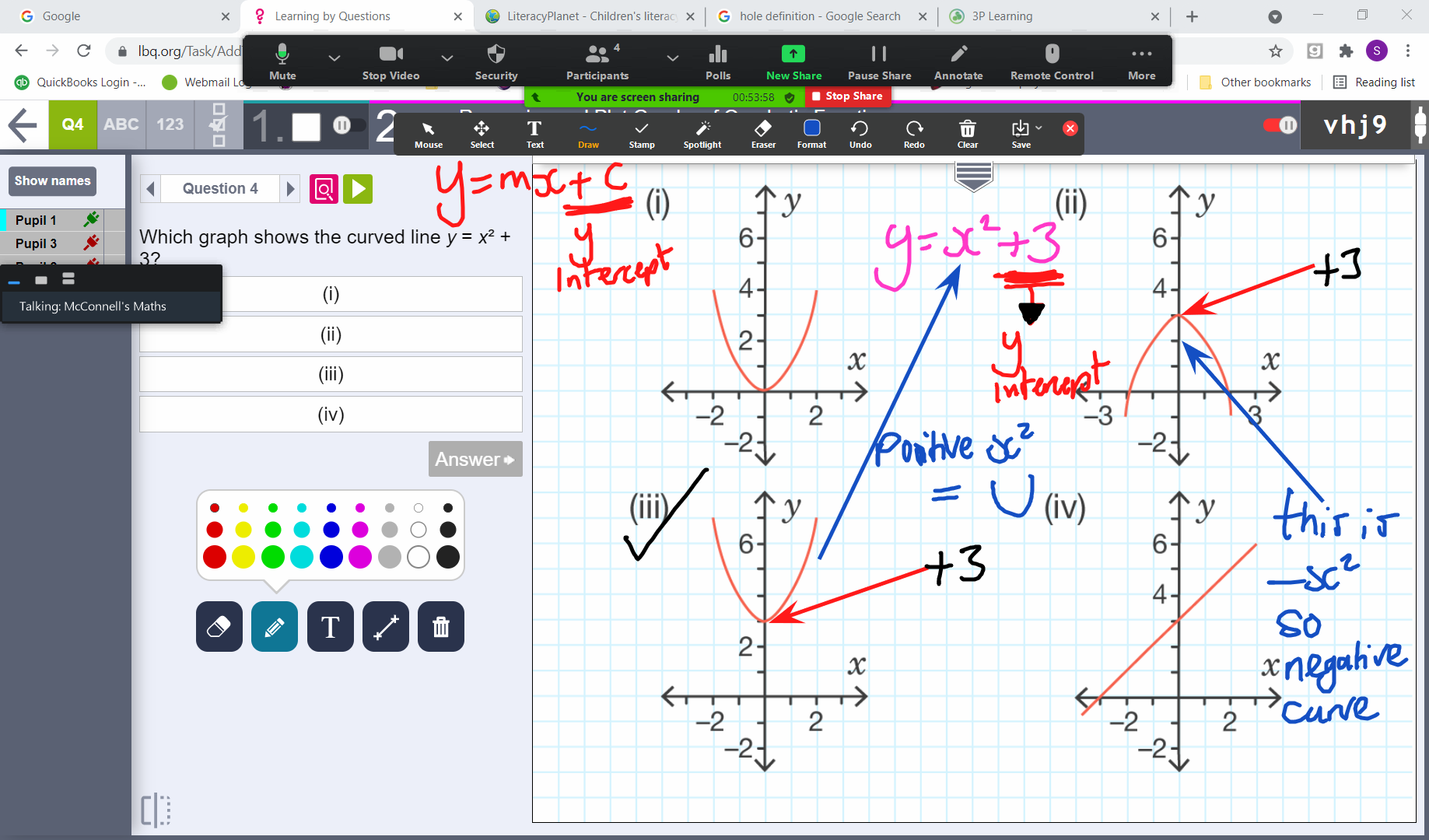Image resolution: width=1429 pixels, height=840 pixels.
Task: Expand the Save dropdown arrow in annotations
Action: tap(1038, 128)
